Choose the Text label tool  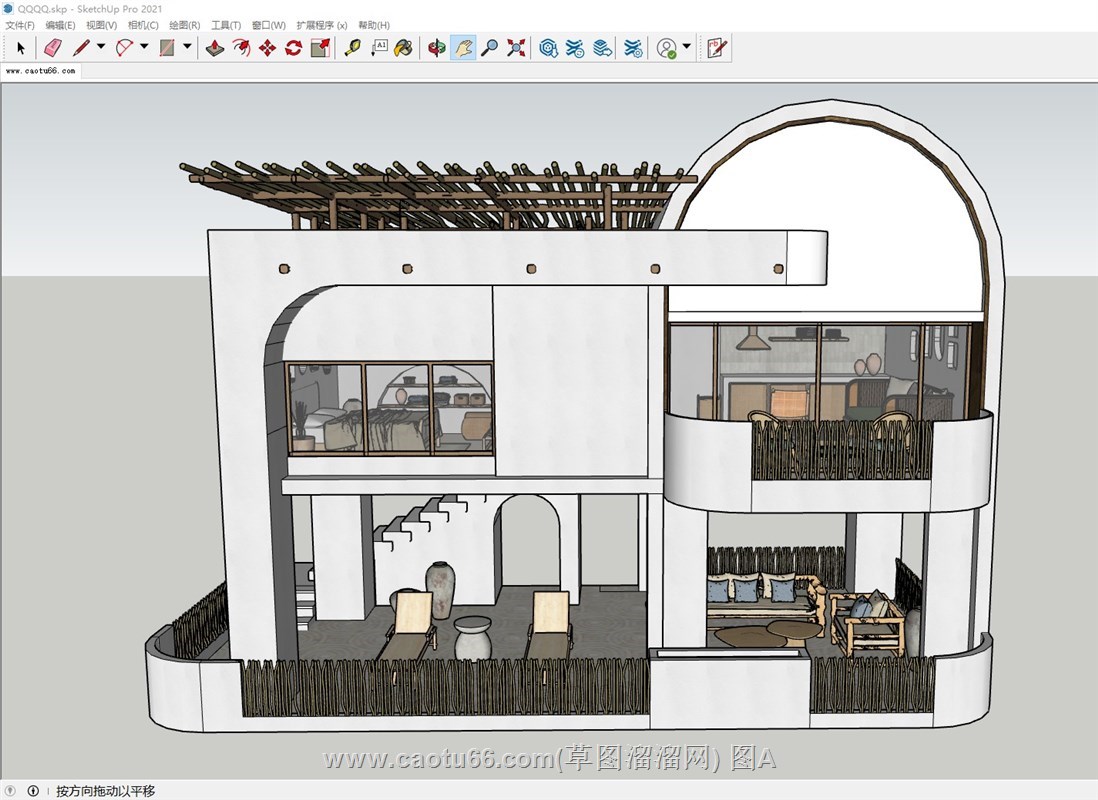(379, 48)
